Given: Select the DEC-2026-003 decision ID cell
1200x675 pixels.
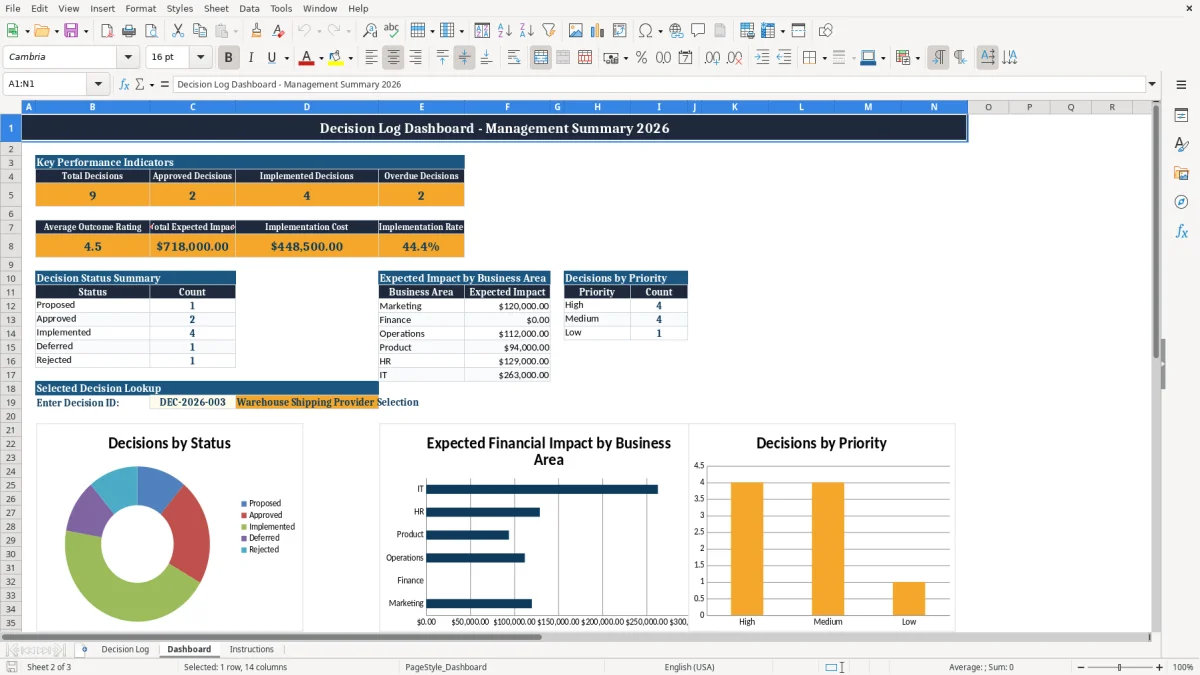Looking at the screenshot, I should tap(193, 402).
